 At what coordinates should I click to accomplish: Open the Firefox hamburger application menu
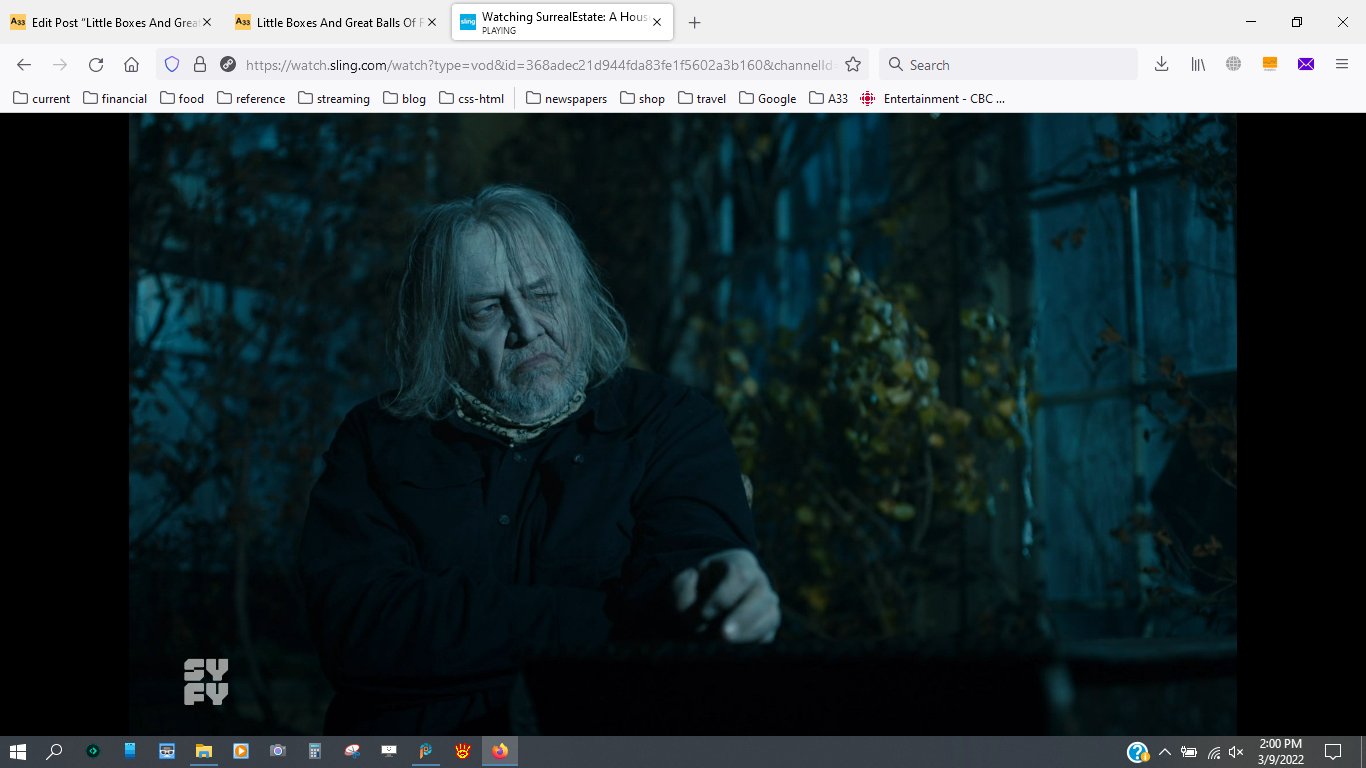coord(1342,65)
